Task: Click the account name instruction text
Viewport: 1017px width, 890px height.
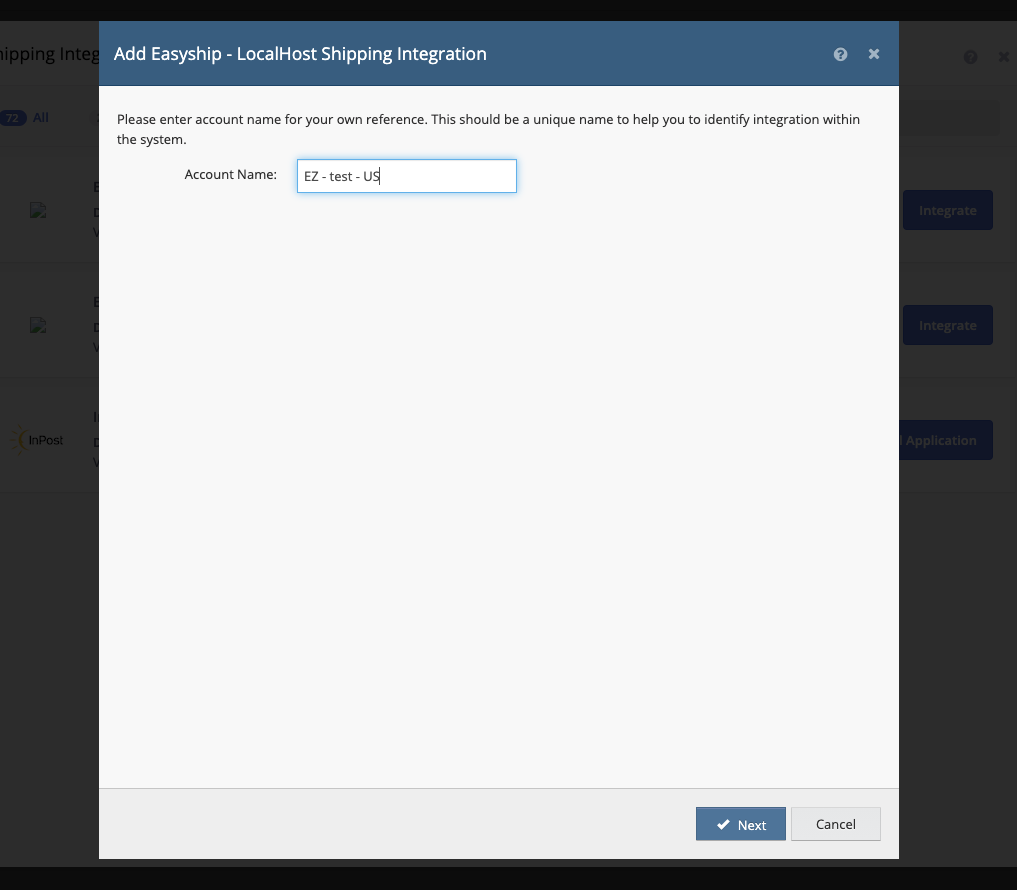Action: click(x=488, y=129)
